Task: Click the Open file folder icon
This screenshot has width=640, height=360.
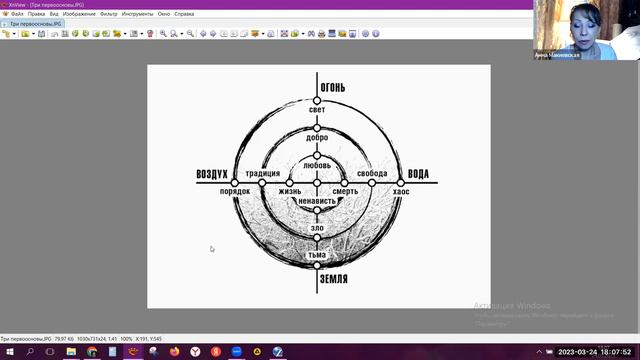Action: [x=25, y=34]
